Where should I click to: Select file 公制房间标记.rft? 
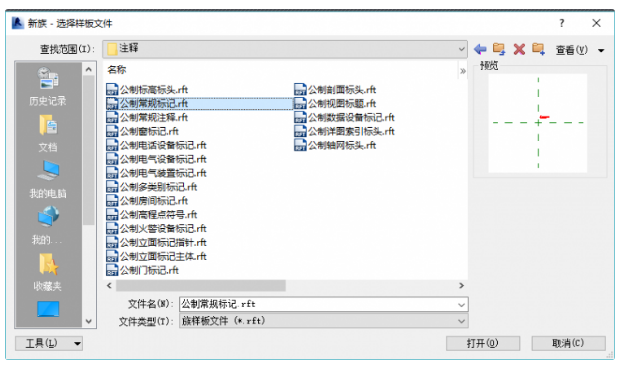[x=154, y=201]
